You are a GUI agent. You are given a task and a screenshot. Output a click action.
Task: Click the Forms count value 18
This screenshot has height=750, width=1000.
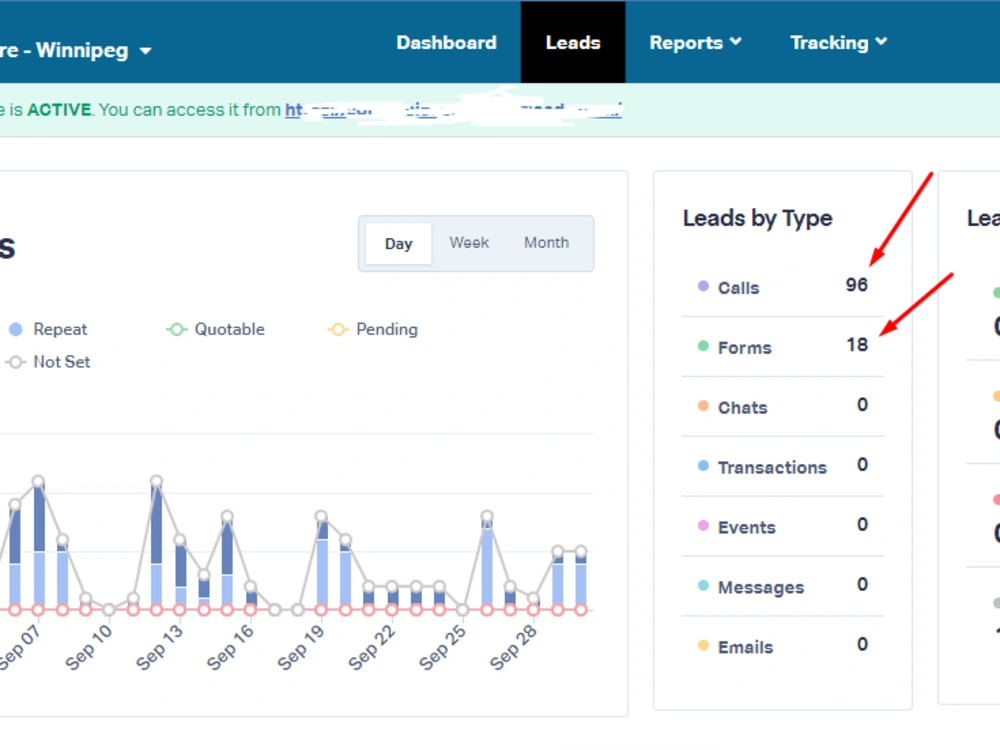(857, 345)
